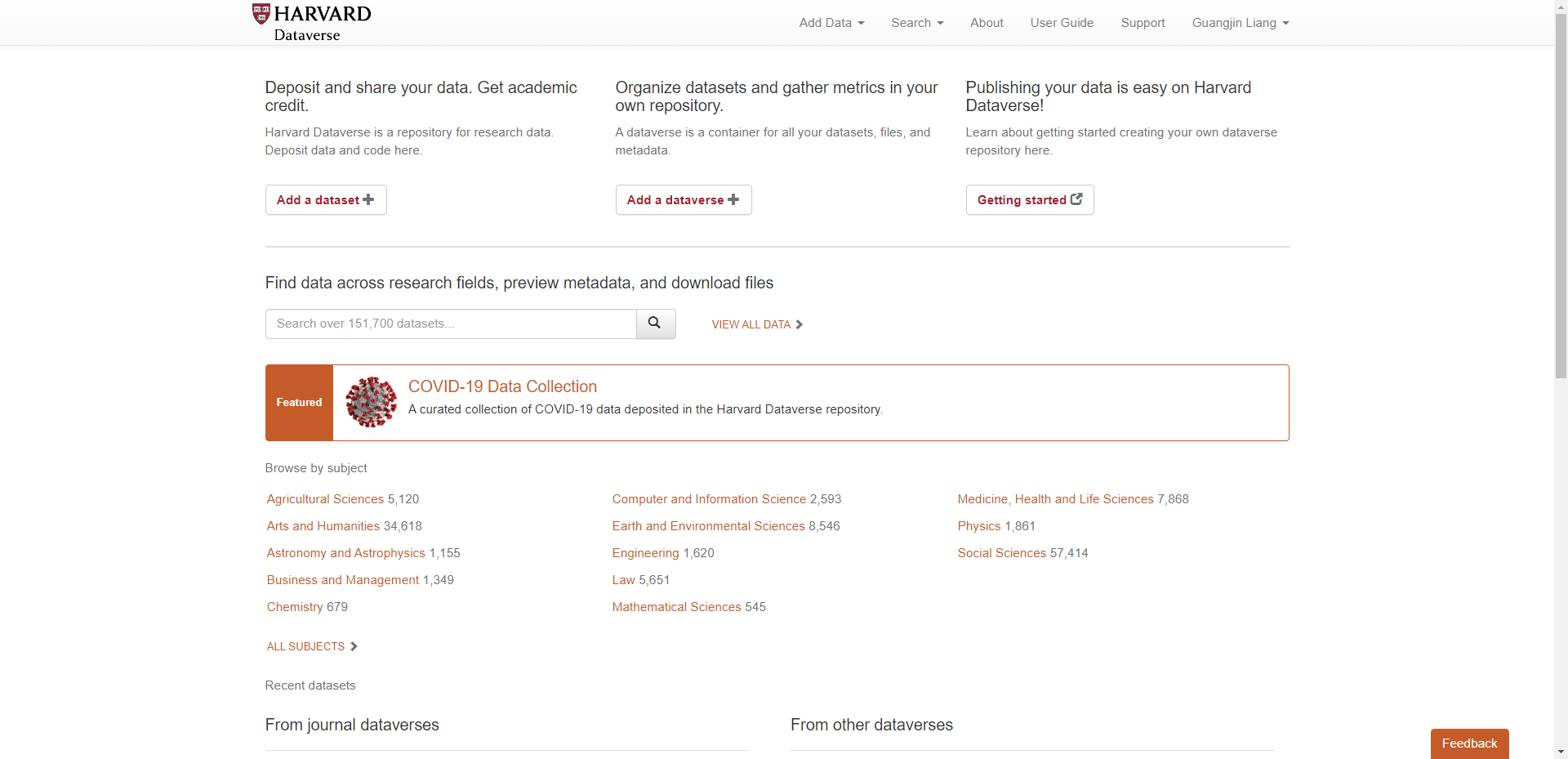Browse Law subject
Image resolution: width=1568 pixels, height=759 pixels.
pyautogui.click(x=624, y=580)
